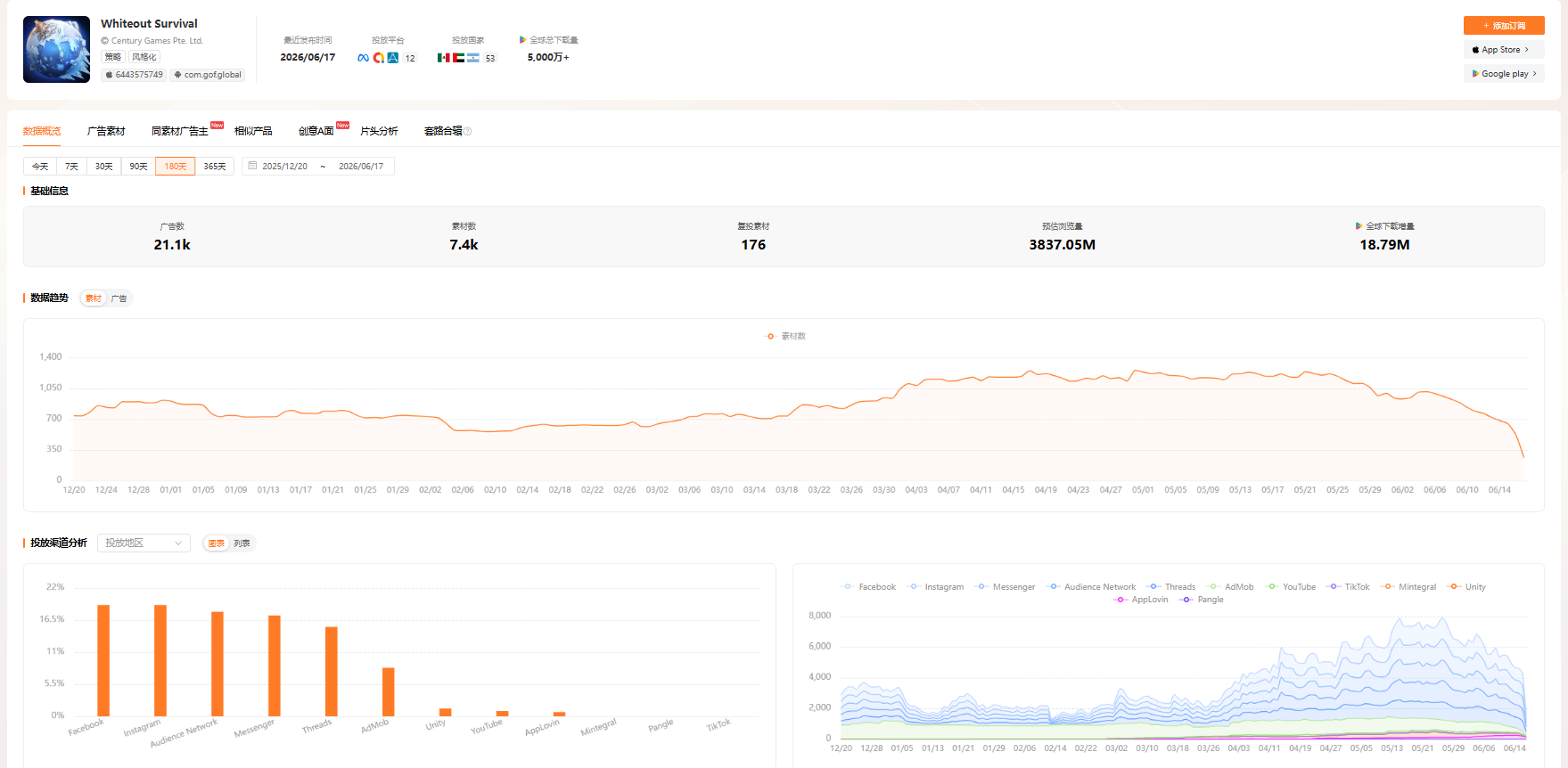The height and width of the screenshot is (768, 1568).
Task: Switch the trend chart to 广告
Action: tap(119, 298)
